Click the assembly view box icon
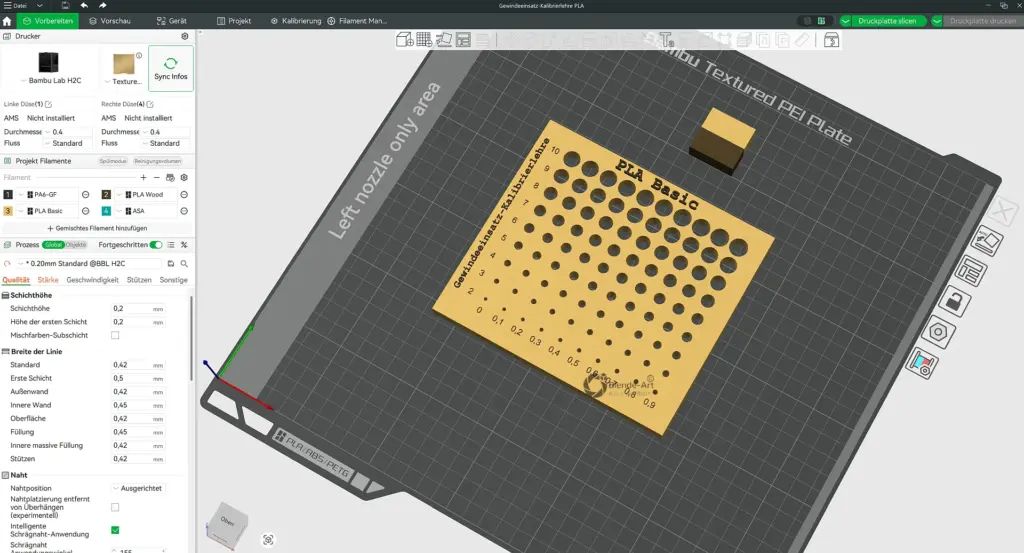This screenshot has height=553, width=1024. pyautogui.click(x=831, y=40)
